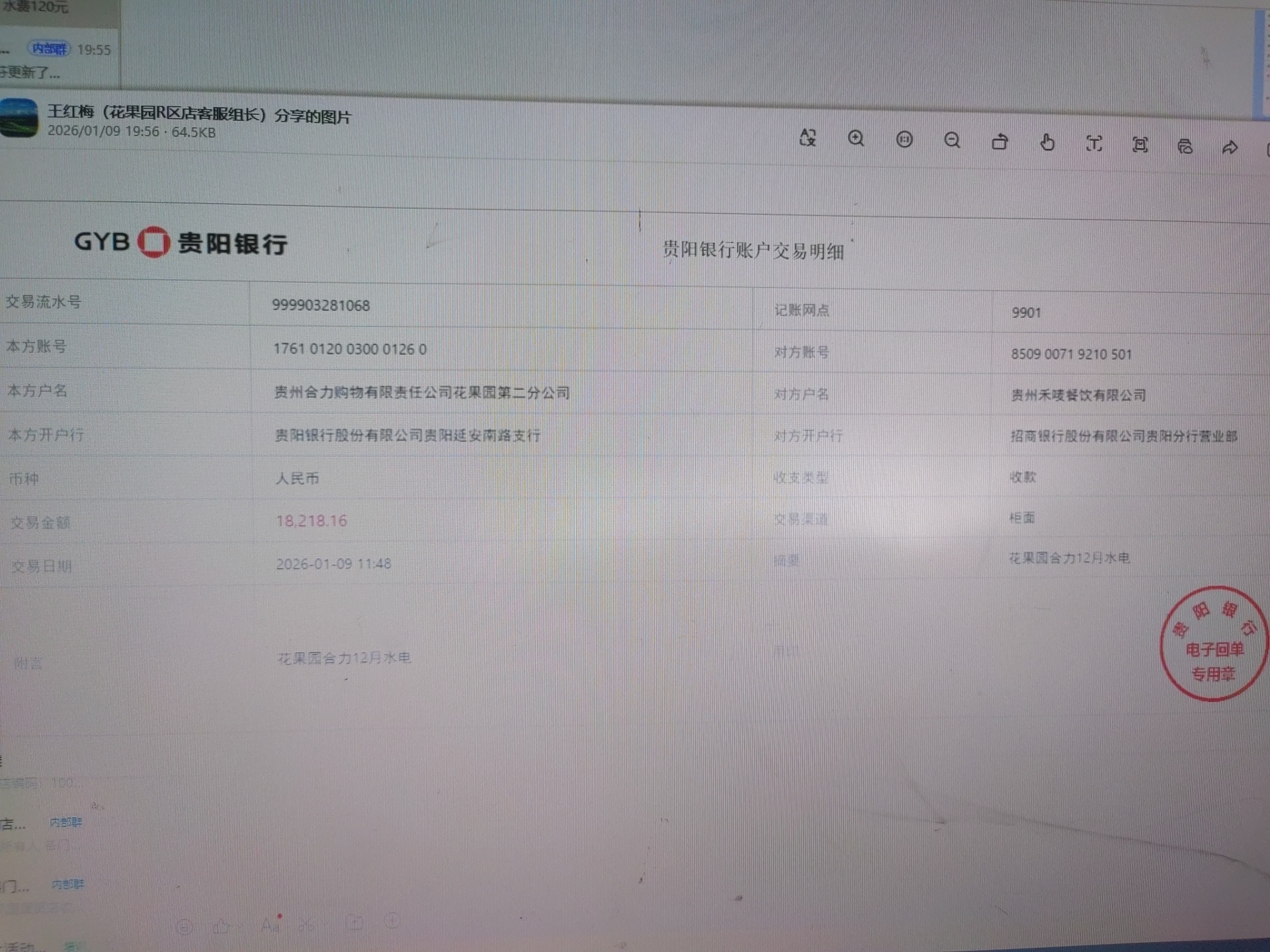The height and width of the screenshot is (952, 1270).
Task: Click the Aa font format icon
Action: point(270,925)
